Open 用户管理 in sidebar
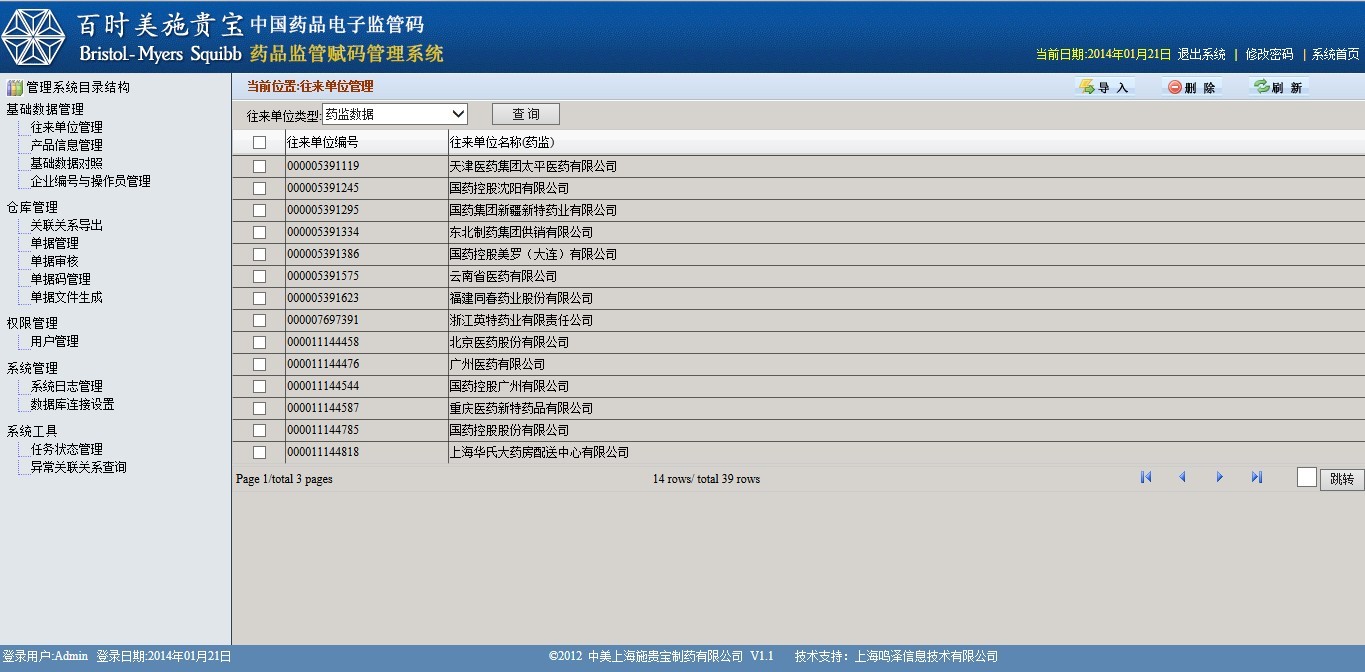This screenshot has width=1365, height=672. [x=54, y=341]
